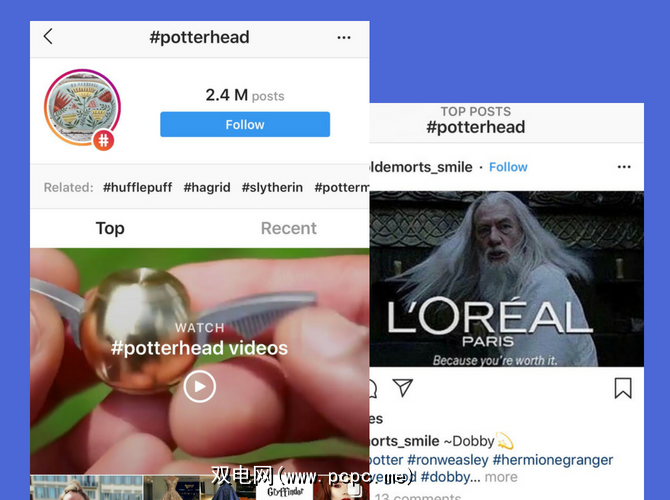The width and height of the screenshot is (670, 500).
Task: Tap the paper plane share icon
Action: tap(403, 388)
